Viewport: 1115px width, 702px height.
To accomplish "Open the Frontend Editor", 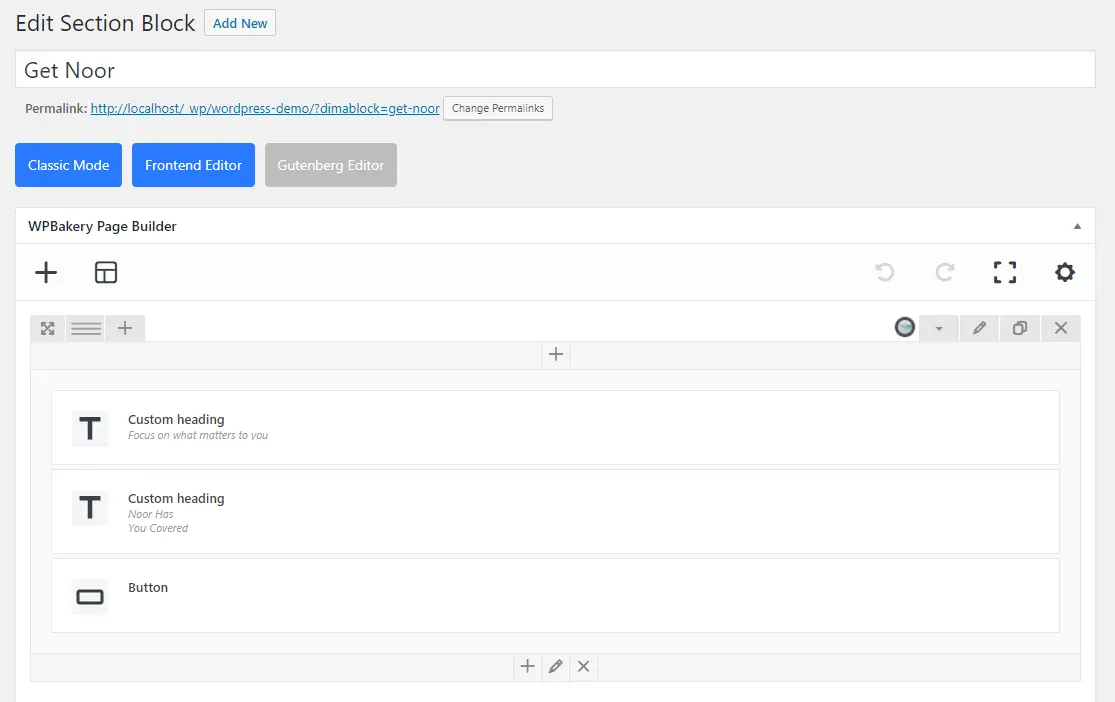I will click(193, 165).
